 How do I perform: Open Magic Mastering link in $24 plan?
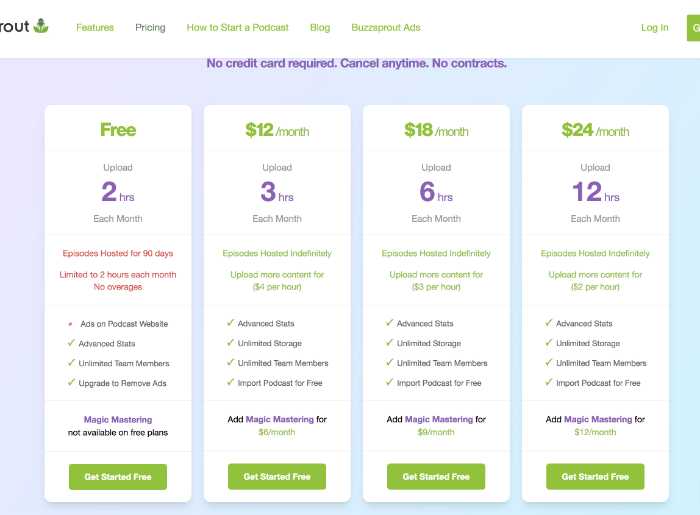click(x=598, y=419)
